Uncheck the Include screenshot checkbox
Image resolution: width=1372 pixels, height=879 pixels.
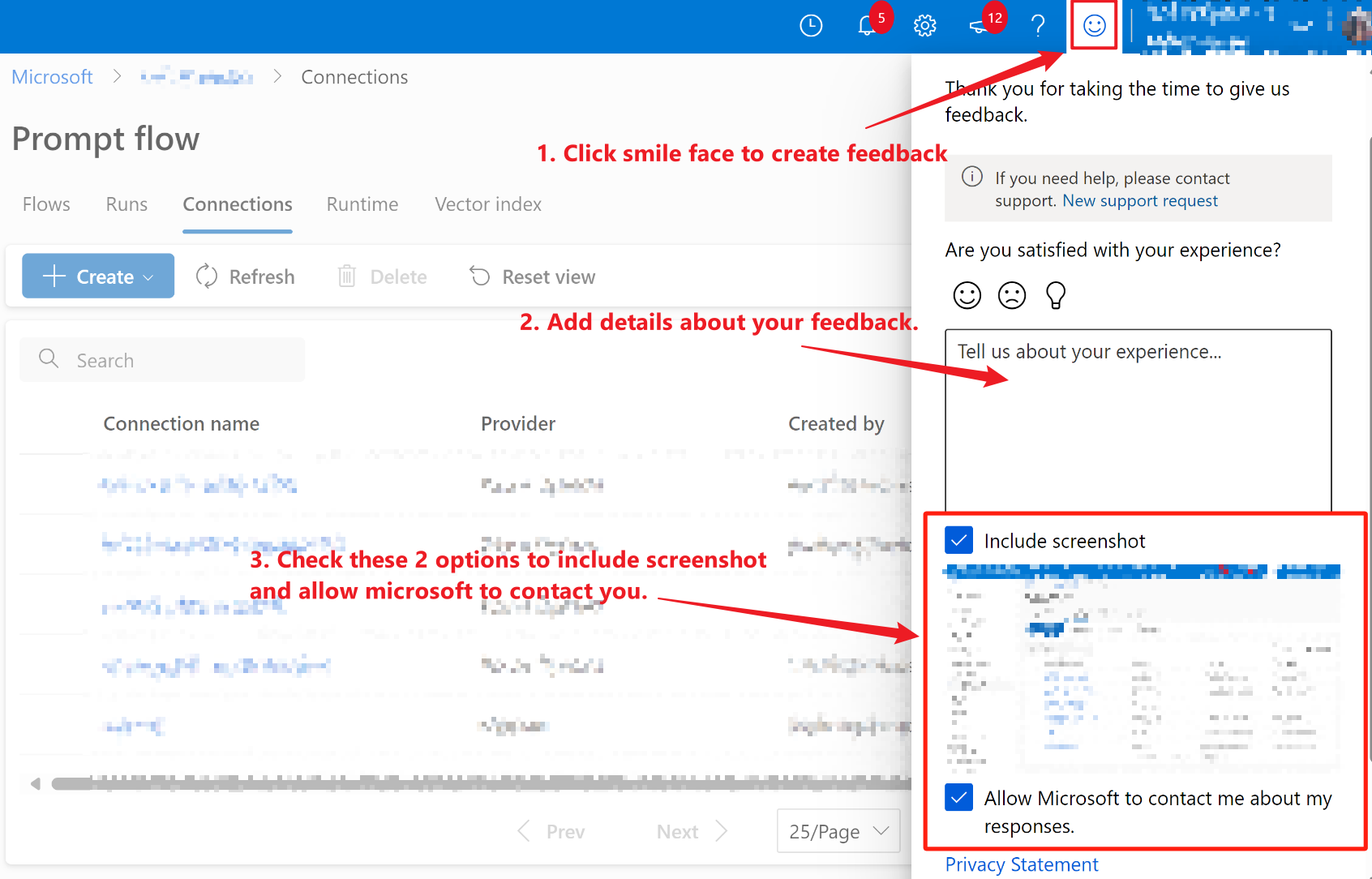[958, 540]
